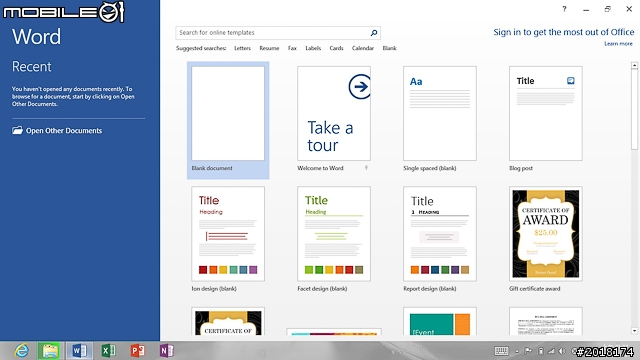Click the scrollbar up arrow
Viewport: 640px width, 360px height.
coord(634,65)
